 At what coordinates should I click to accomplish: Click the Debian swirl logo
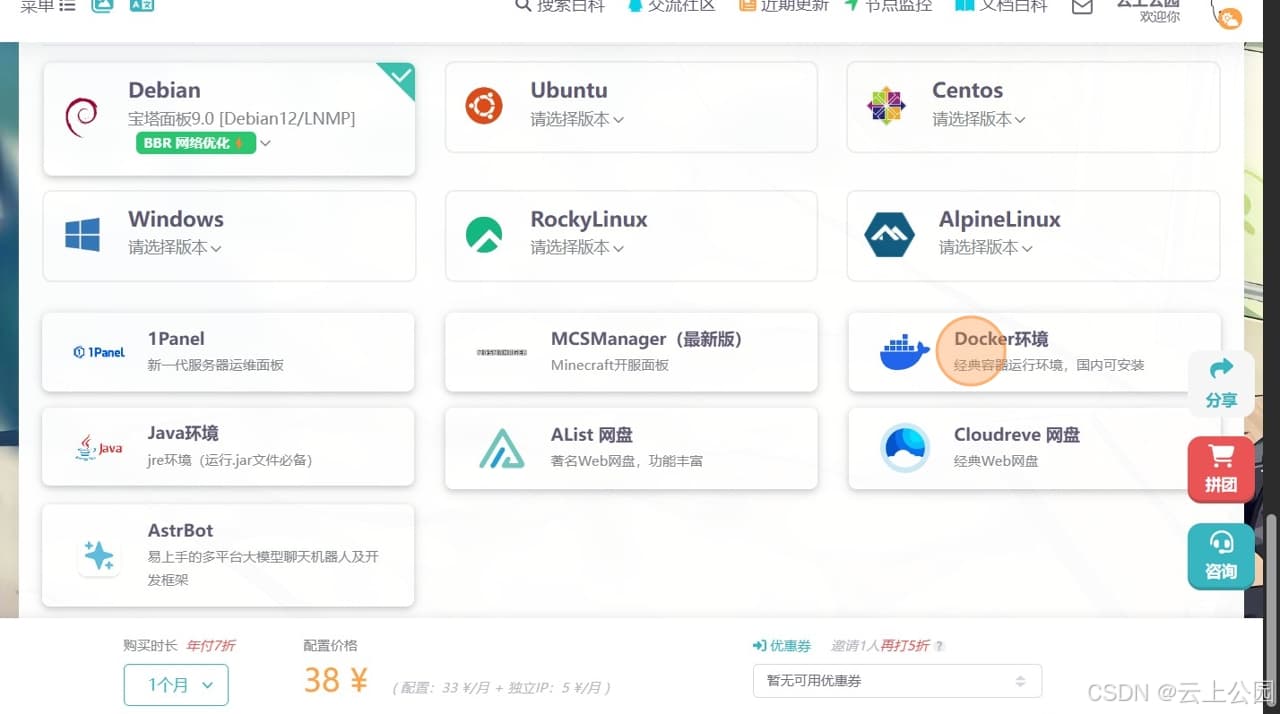(81, 118)
